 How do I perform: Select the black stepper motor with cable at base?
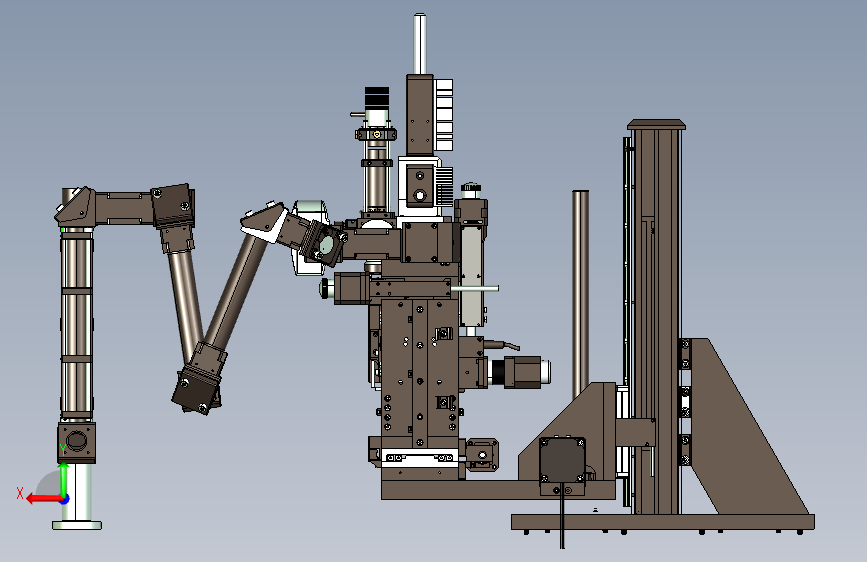coord(562,459)
